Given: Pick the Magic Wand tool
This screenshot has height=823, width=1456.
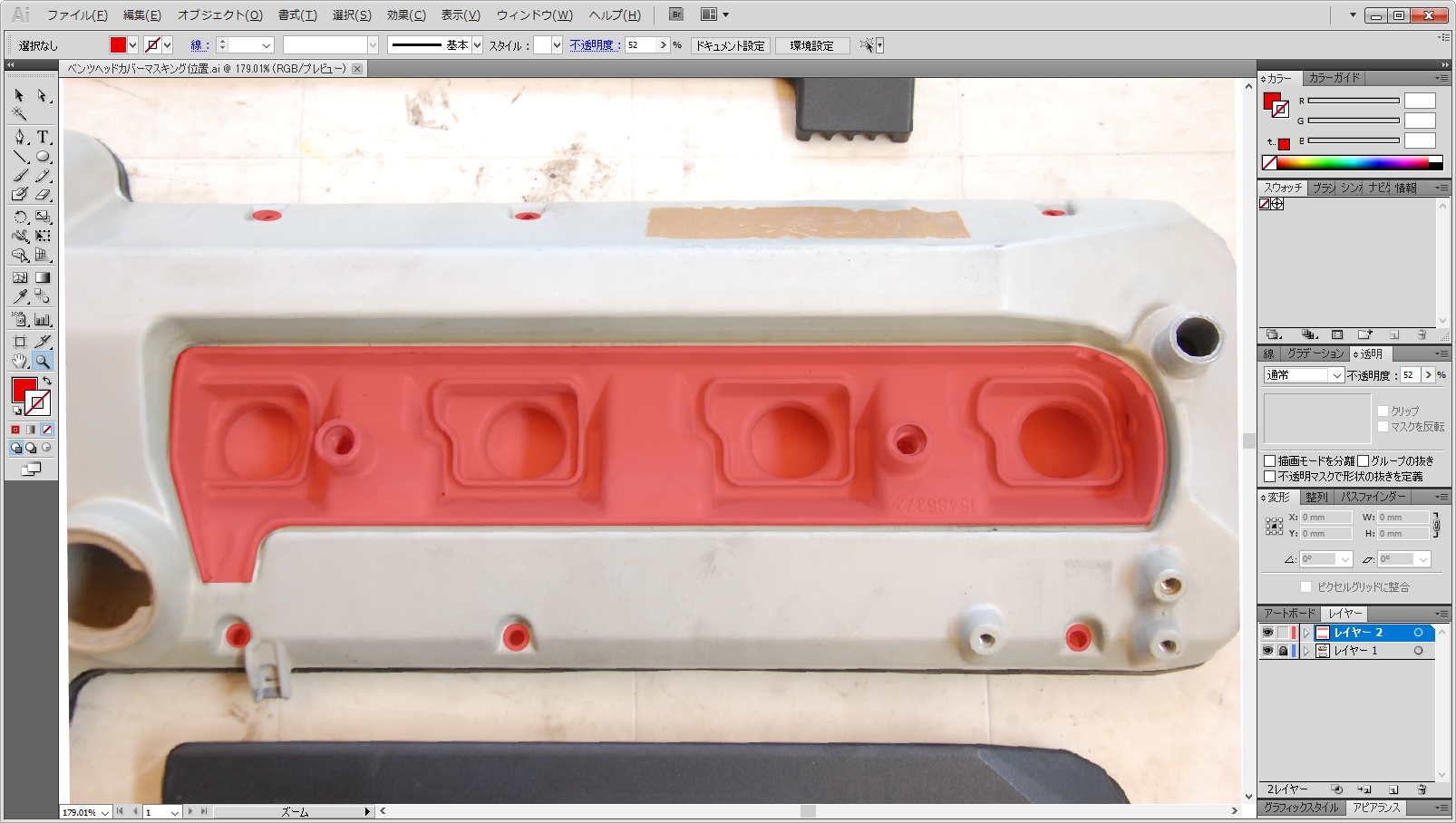Looking at the screenshot, I should pos(19,114).
